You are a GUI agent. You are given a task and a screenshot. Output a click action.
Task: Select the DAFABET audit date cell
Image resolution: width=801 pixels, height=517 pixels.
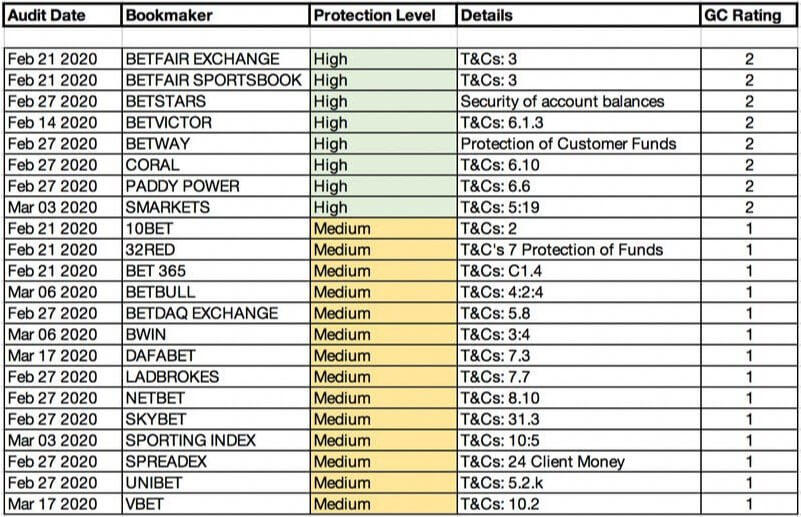(62, 355)
